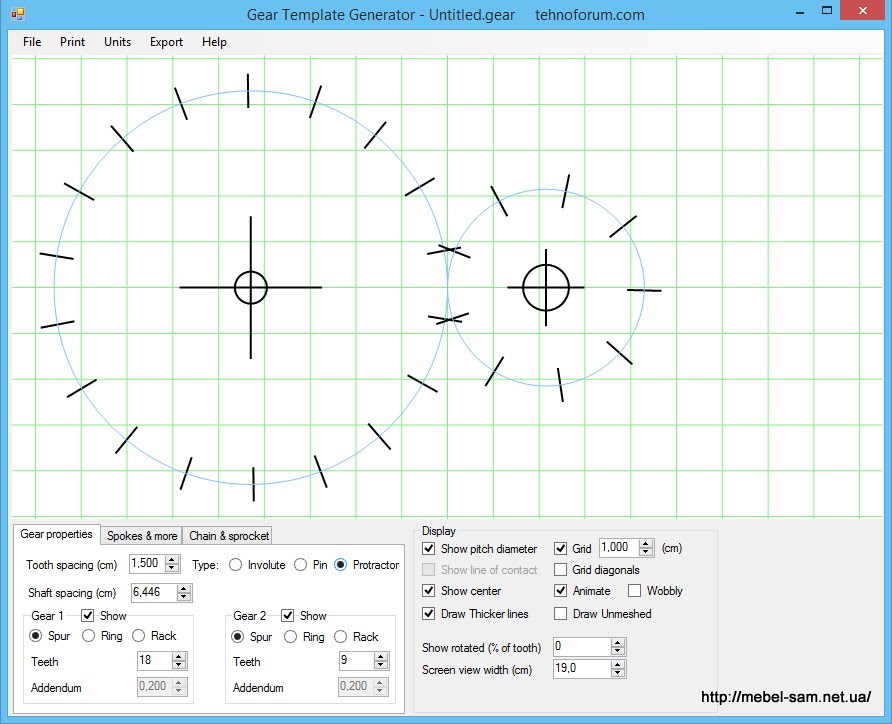Click the Screen view width input field
The image size is (892, 724).
[580, 669]
